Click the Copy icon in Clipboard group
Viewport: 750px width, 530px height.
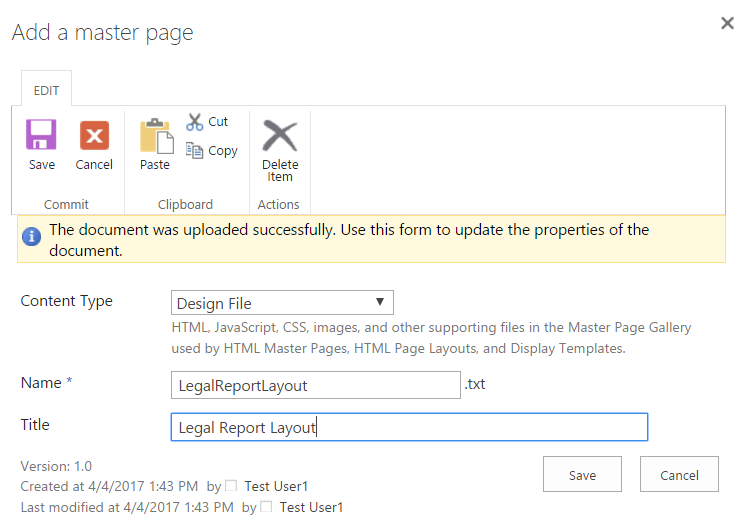coord(195,150)
